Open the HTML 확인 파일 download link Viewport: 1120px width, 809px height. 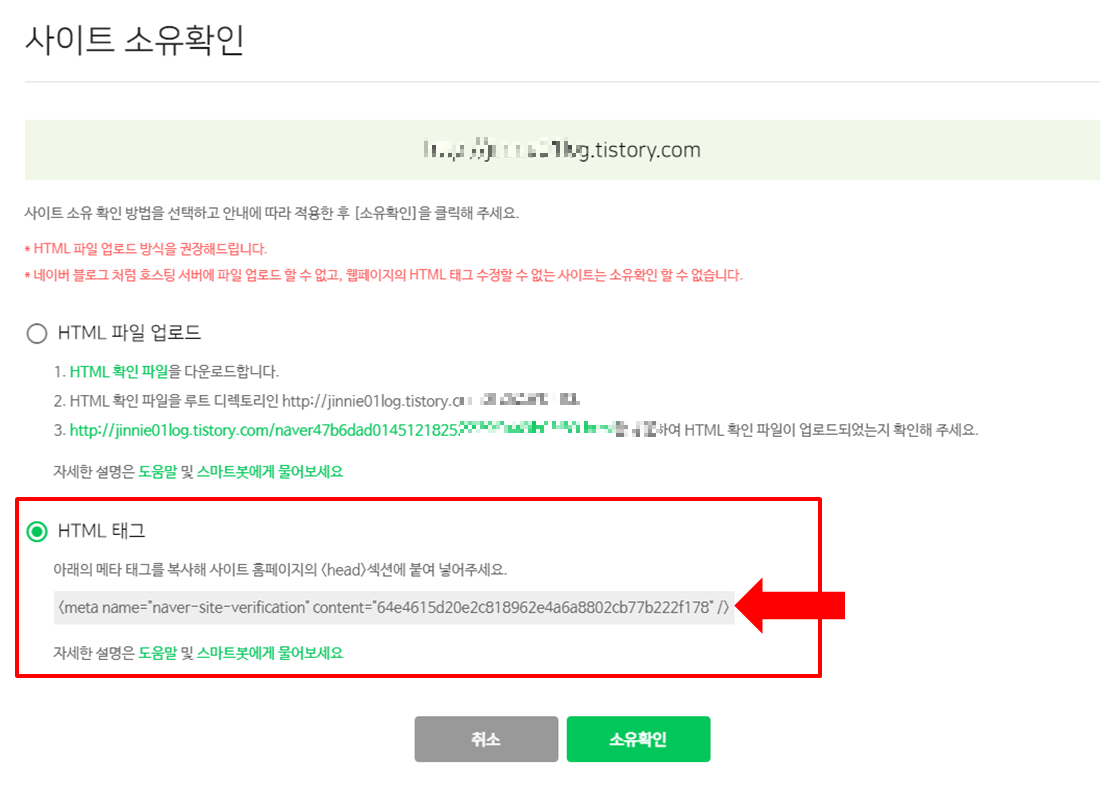[119, 371]
